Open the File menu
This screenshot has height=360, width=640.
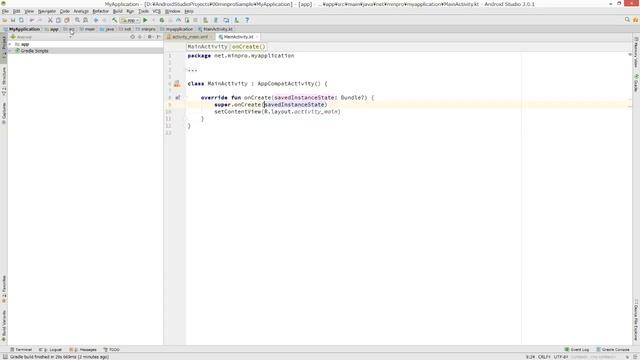pyautogui.click(x=5, y=11)
